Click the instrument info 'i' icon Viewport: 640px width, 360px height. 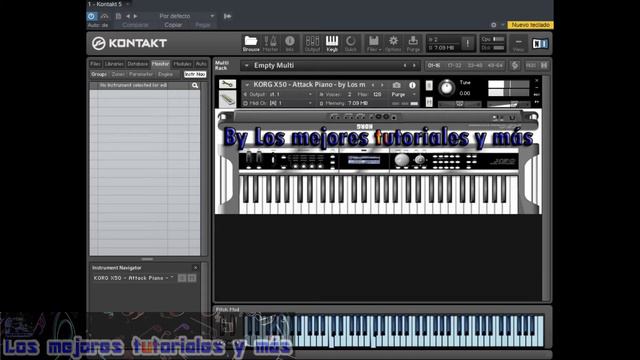pyautogui.click(x=412, y=85)
